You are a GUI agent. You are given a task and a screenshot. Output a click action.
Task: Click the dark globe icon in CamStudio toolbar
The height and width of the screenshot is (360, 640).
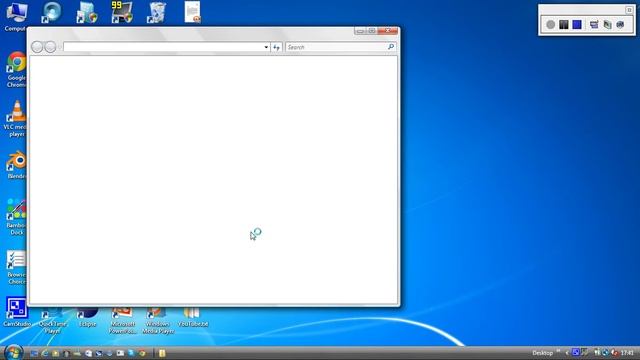click(x=620, y=24)
